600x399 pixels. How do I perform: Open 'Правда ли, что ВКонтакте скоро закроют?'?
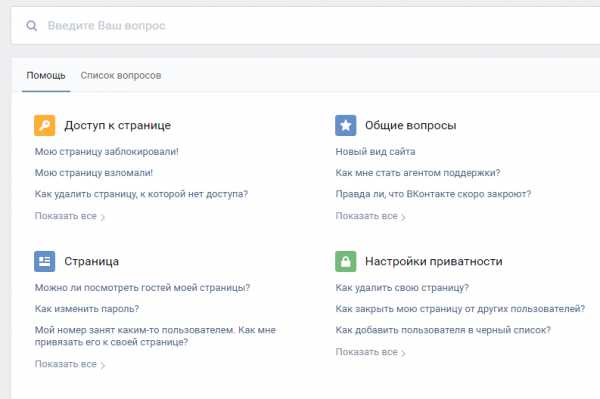click(433, 194)
